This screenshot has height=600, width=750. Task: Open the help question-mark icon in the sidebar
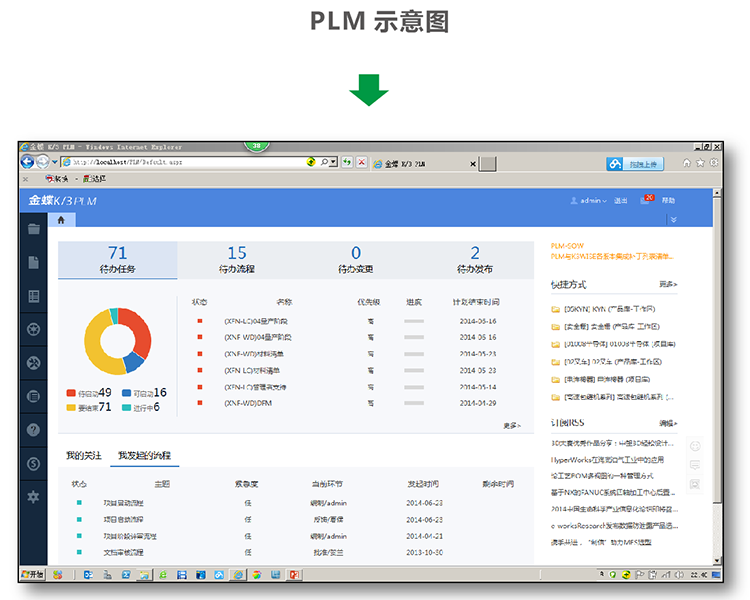point(33,430)
